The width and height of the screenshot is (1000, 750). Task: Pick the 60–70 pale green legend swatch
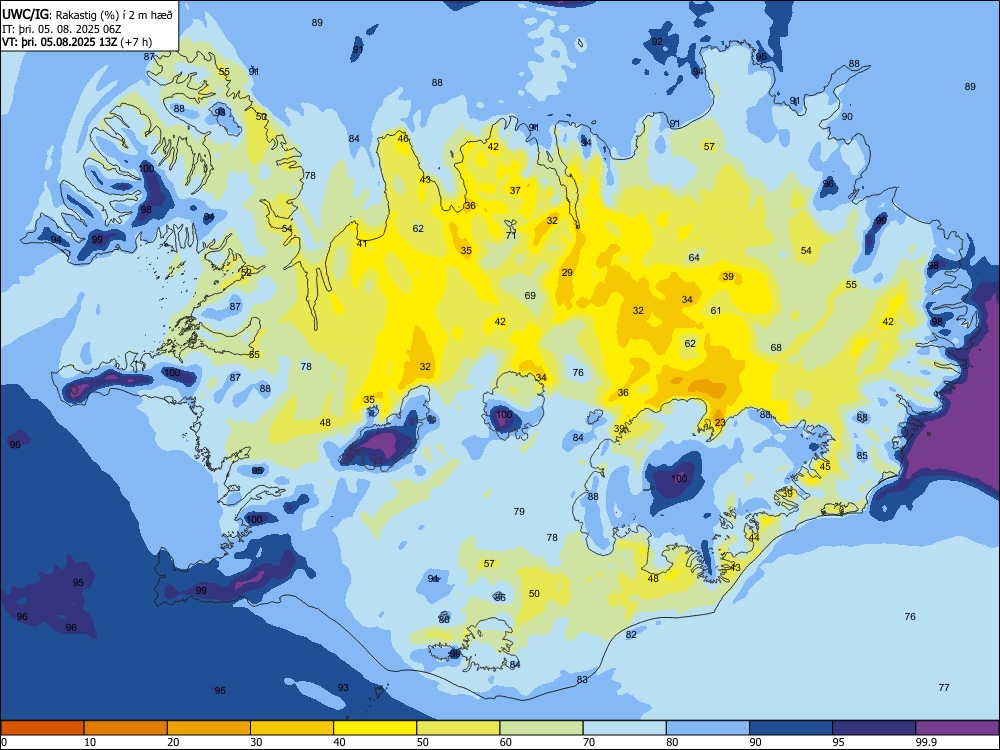541,728
